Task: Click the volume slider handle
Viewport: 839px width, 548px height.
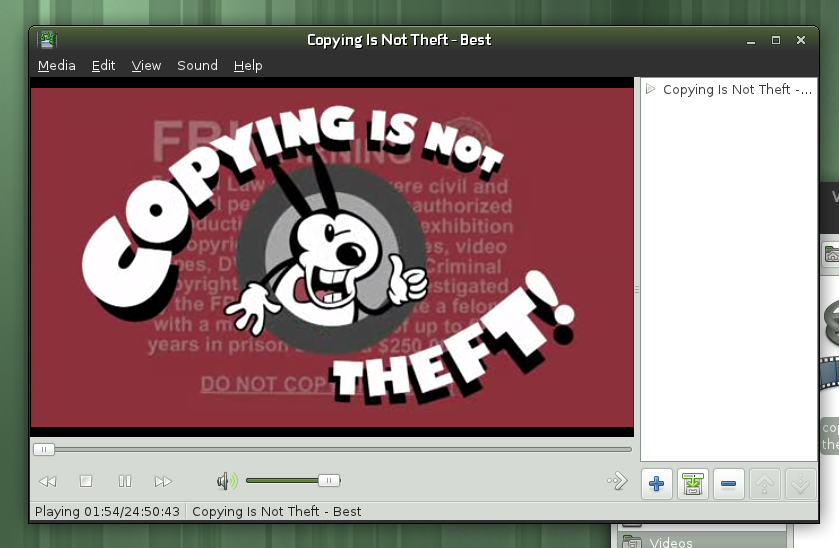Action: (x=329, y=481)
